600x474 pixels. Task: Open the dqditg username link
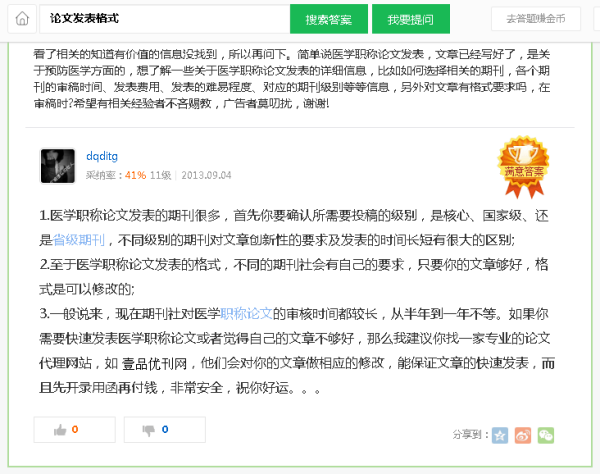tap(102, 156)
